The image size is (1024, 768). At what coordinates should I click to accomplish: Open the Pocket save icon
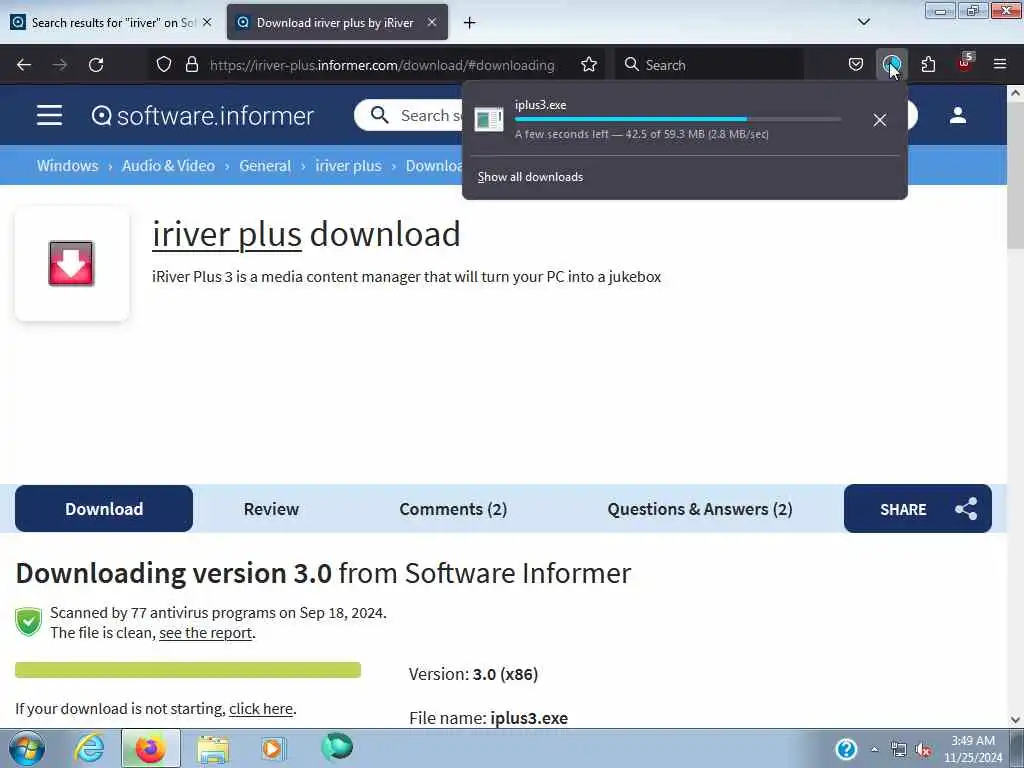coord(856,65)
